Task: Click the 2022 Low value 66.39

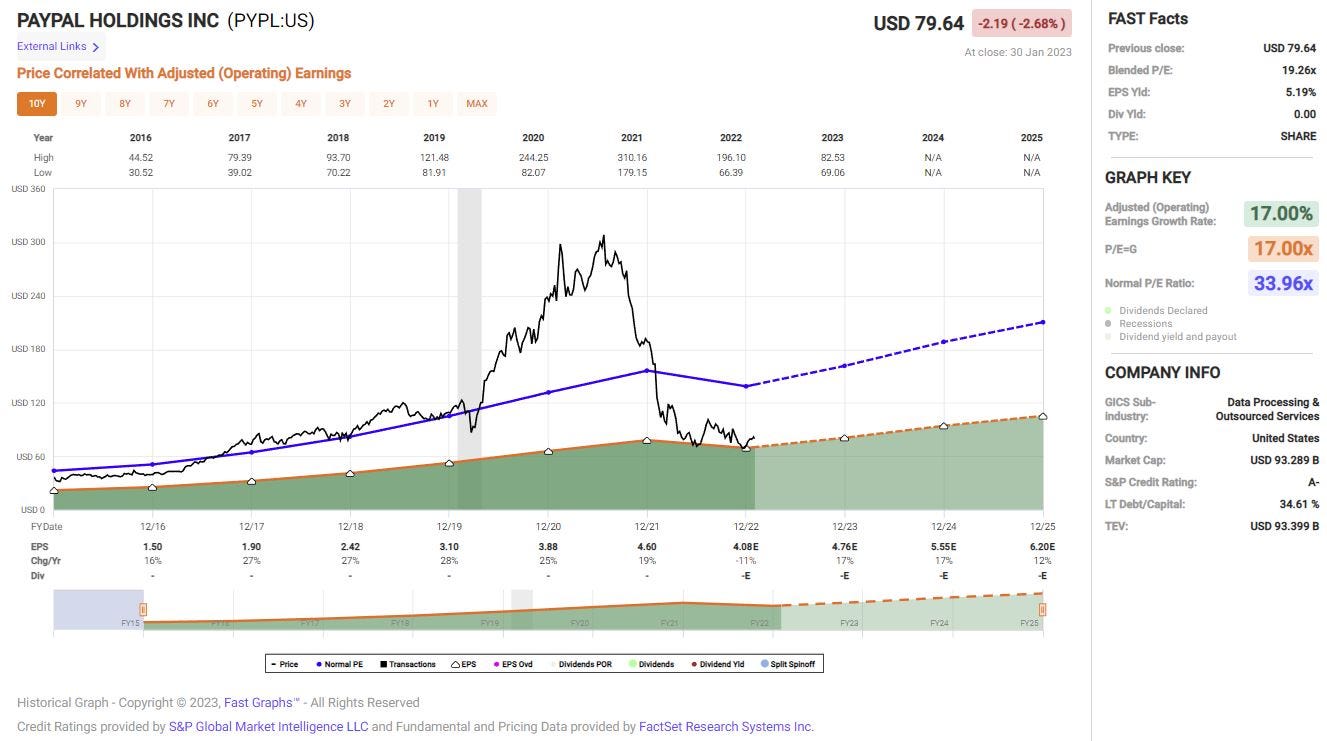Action: (x=732, y=172)
